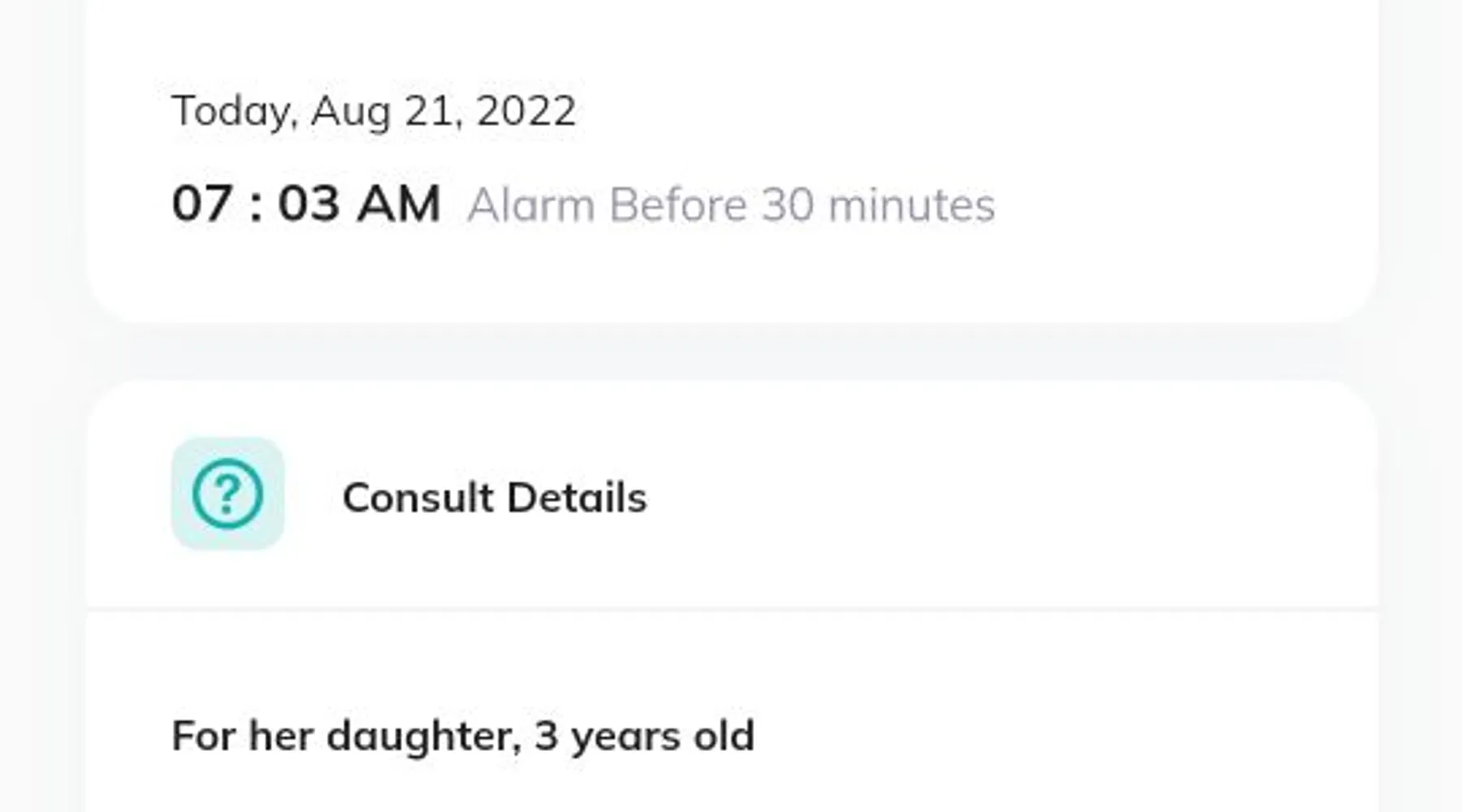Click 'For her daughter, 3 years old' text
Screen dimensions: 1462x812
tap(463, 736)
